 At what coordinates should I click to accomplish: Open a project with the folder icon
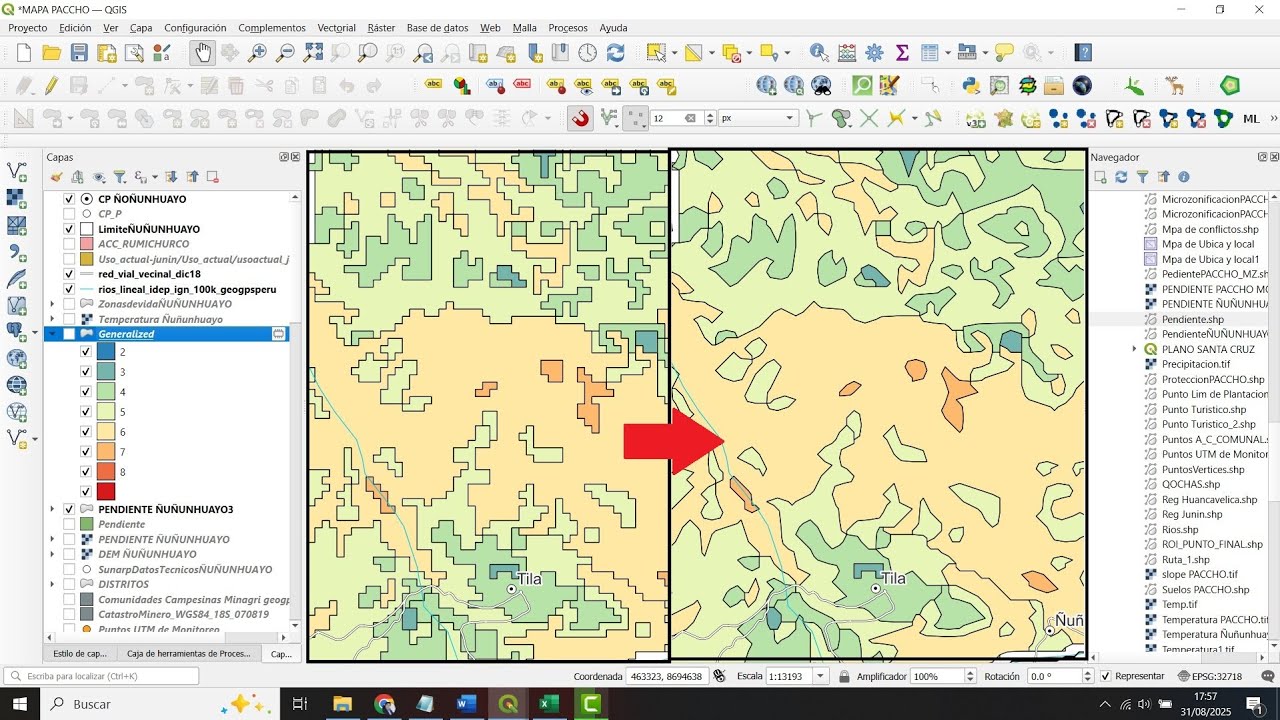pos(52,53)
